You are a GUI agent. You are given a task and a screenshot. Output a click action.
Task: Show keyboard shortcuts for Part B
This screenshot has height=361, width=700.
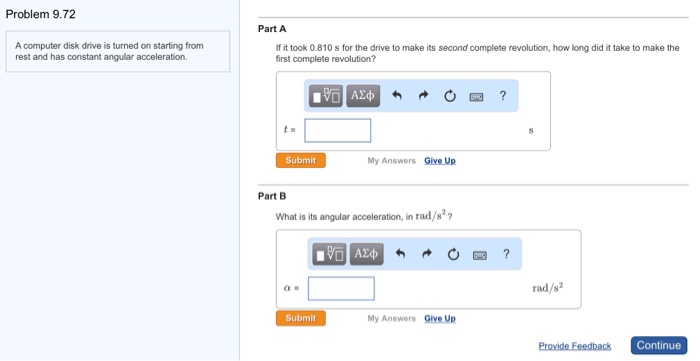(480, 255)
